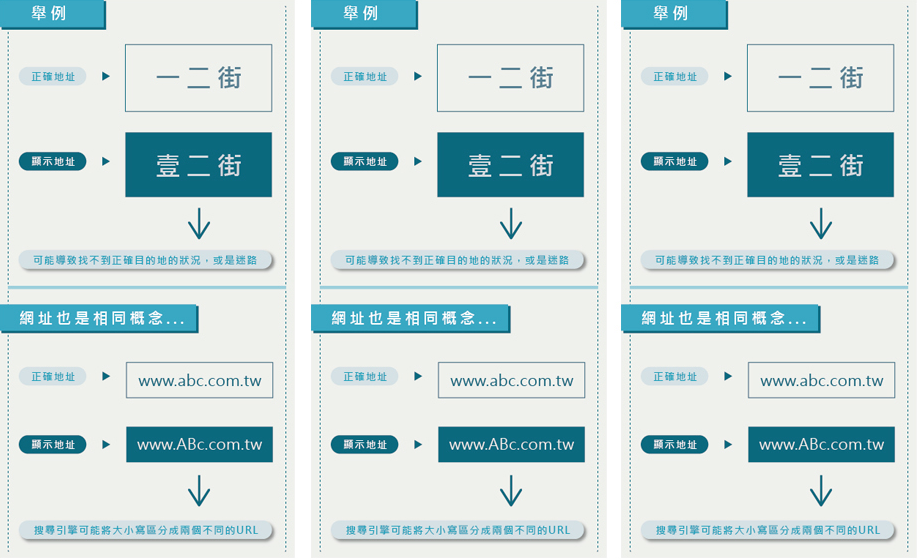Click the triangle arrow beside www.abc.com.tw in the right panel

pyautogui.click(x=728, y=377)
